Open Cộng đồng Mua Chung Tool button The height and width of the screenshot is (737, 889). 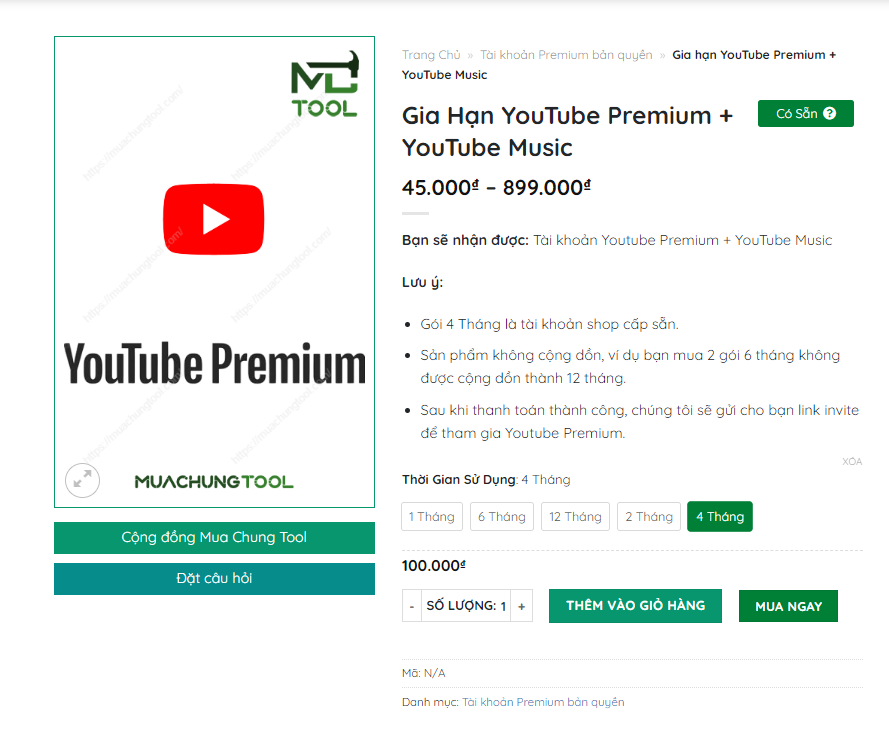pos(214,537)
